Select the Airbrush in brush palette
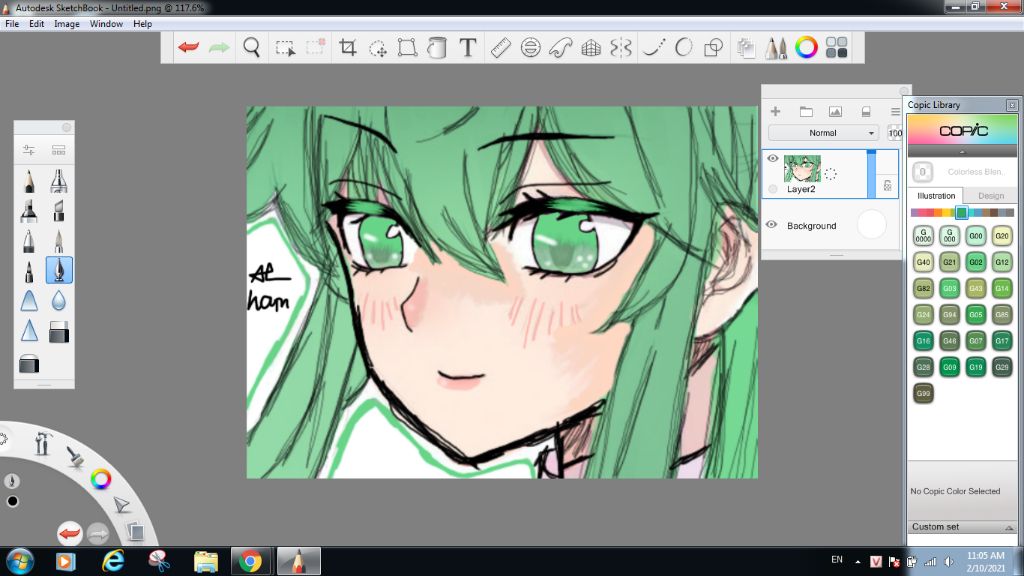Image resolution: width=1024 pixels, height=576 pixels. 58,181
